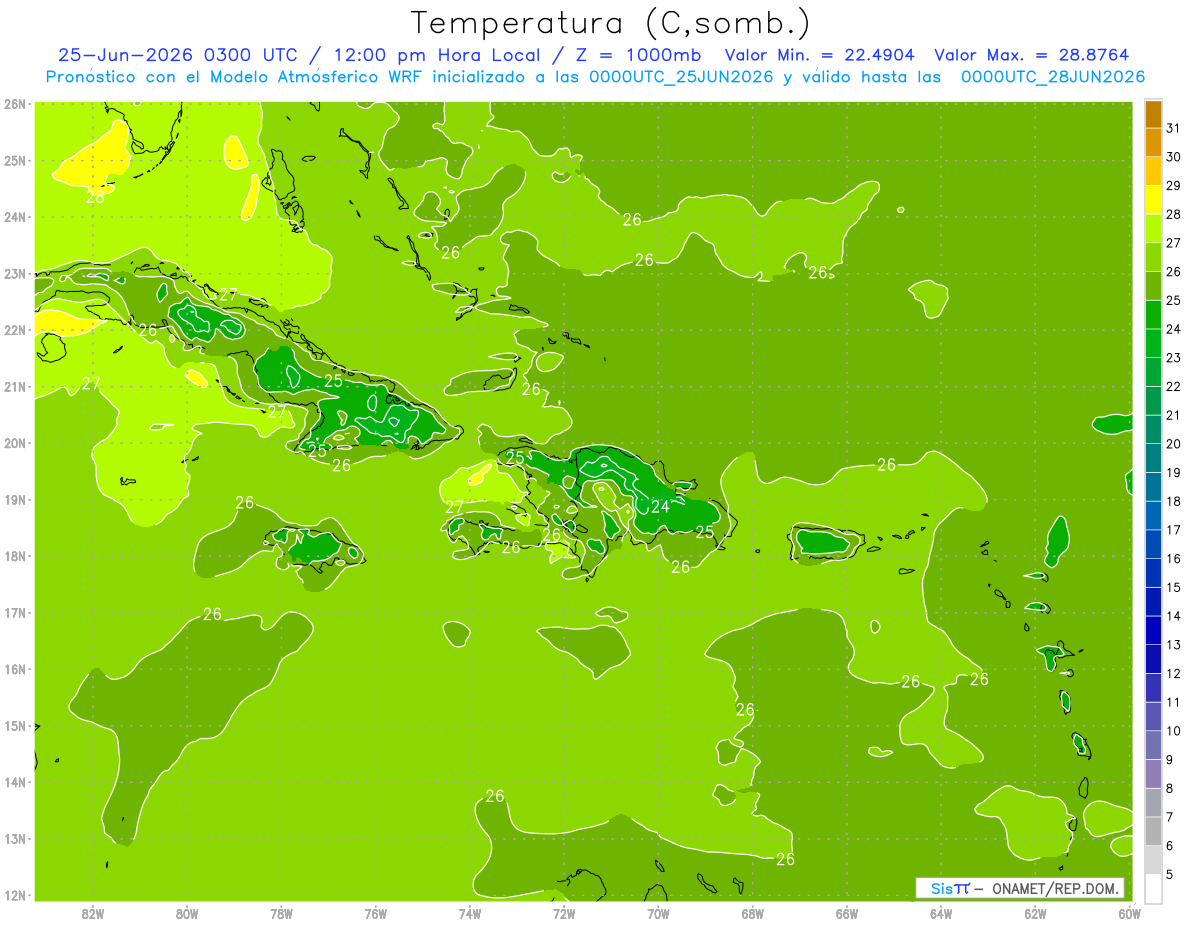Click the color bar label "10"
This screenshot has height=927, width=1200.
point(1173,731)
